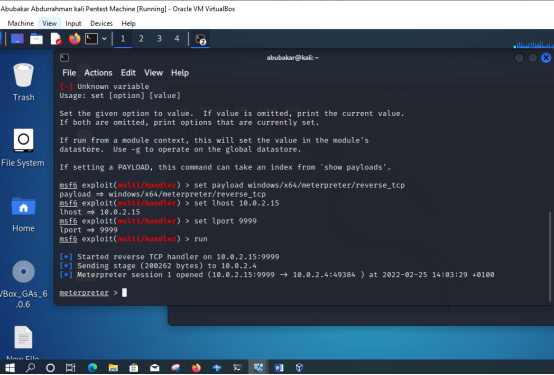Viewport: 554px width, 375px height.
Task: Launch Firefox from the Kali panel
Action: point(74,39)
